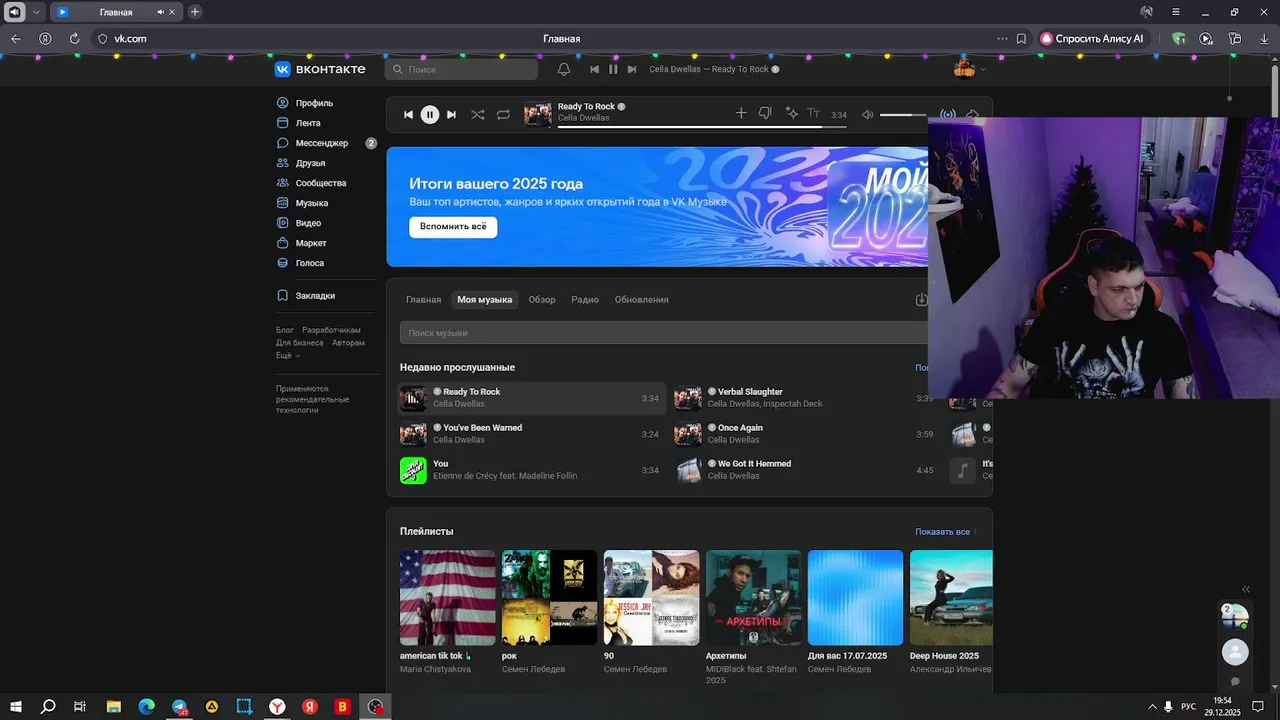Switch to the Главная music tab
The height and width of the screenshot is (720, 1280).
pyautogui.click(x=423, y=300)
